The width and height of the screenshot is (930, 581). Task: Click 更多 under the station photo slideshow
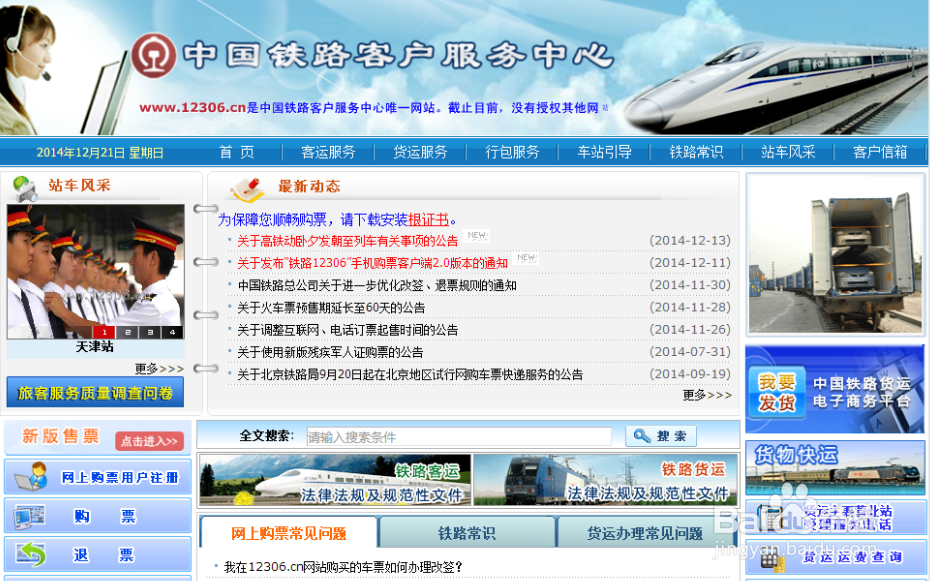click(158, 369)
